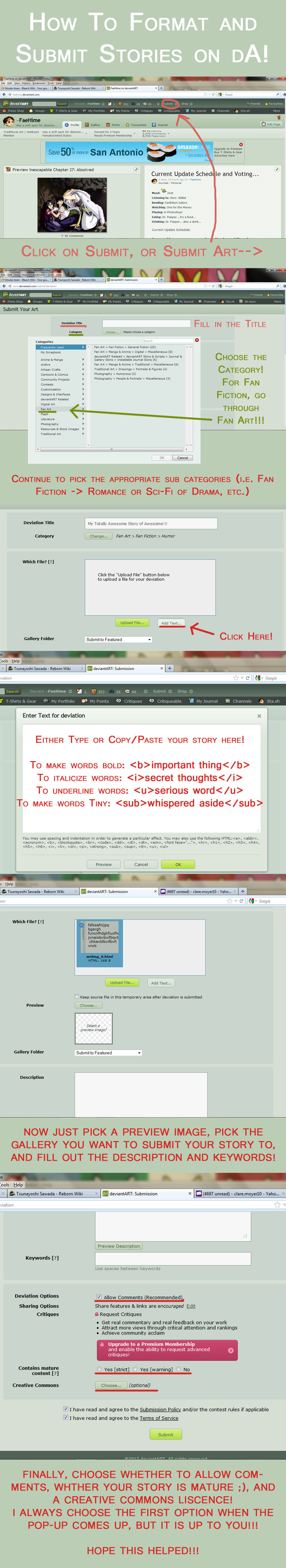This screenshot has width=286, height=1568.
Task: Tick the Allow Comments (Recommended) checkbox
Action: 99,1297
